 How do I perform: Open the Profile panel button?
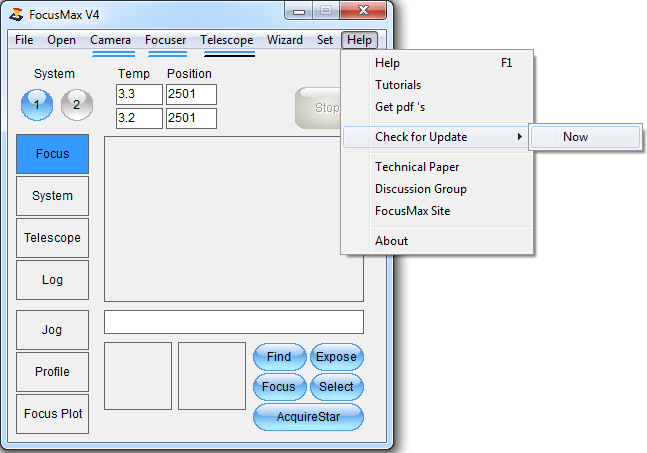pos(52,372)
